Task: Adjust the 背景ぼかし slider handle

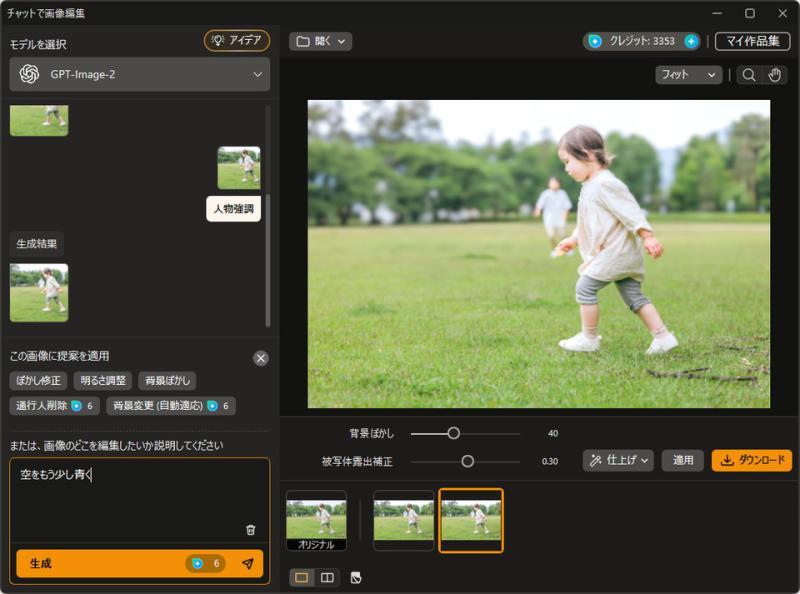Action: pyautogui.click(x=453, y=433)
